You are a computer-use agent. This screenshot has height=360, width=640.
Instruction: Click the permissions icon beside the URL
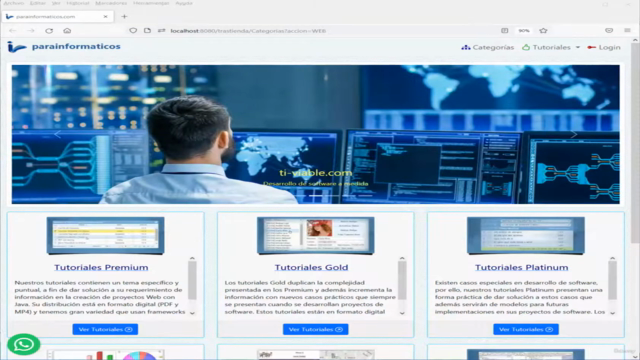[x=162, y=31]
